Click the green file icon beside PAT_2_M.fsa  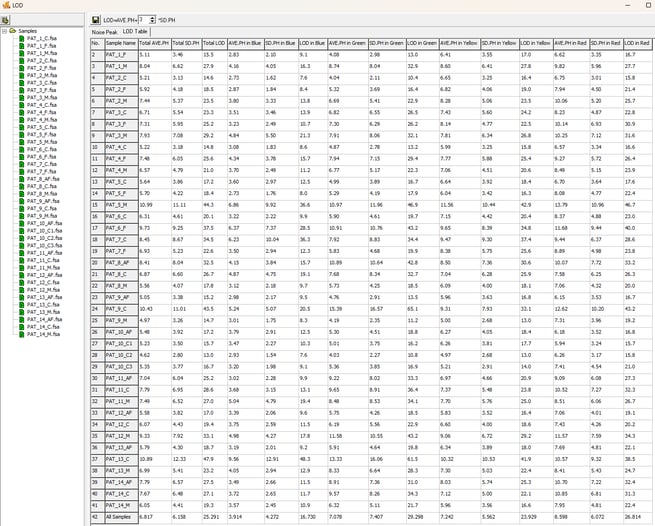(21, 75)
